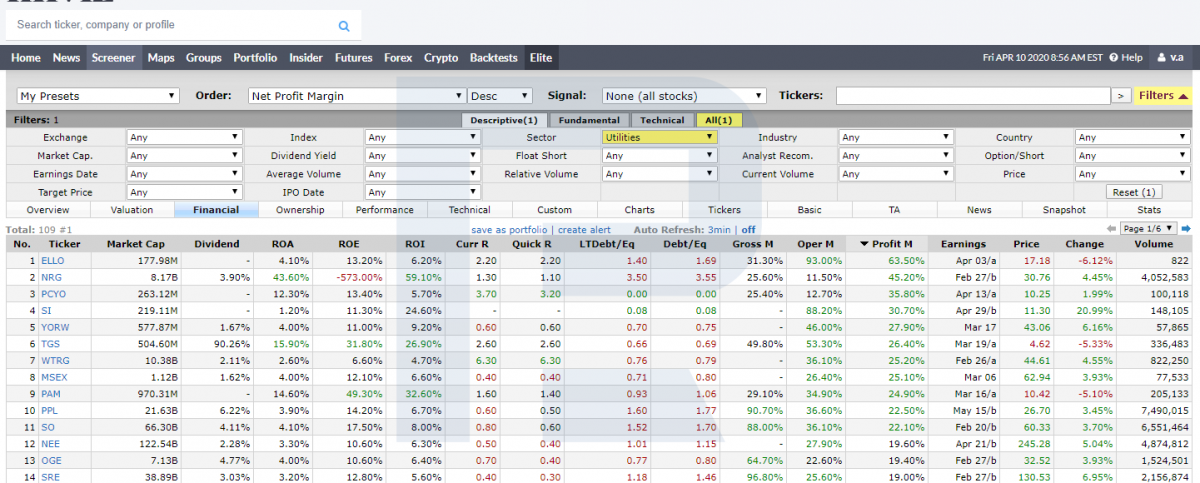Select the Performance view tab
The width and height of the screenshot is (1200, 483).
[385, 210]
